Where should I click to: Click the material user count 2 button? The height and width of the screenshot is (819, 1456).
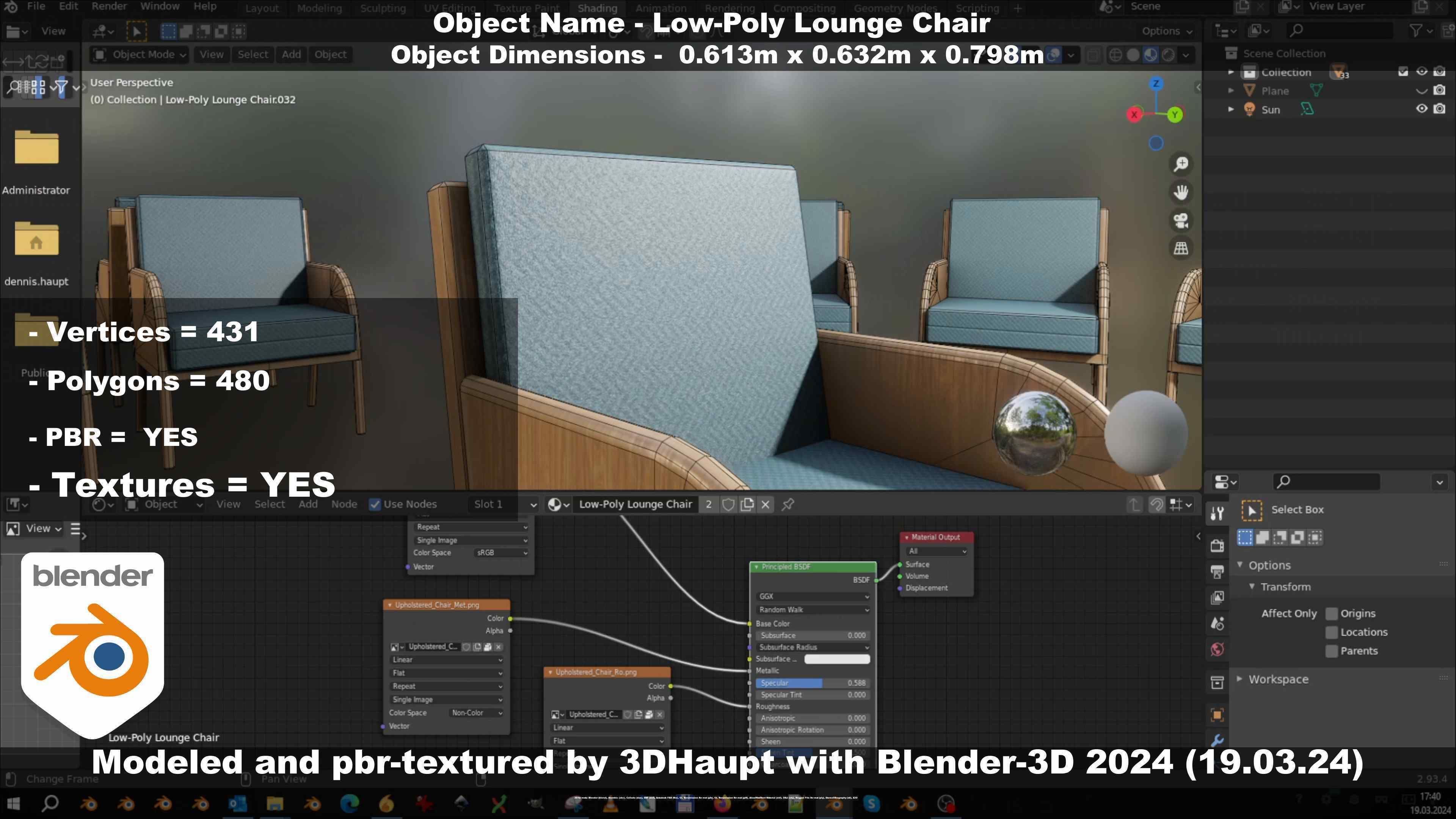click(708, 504)
